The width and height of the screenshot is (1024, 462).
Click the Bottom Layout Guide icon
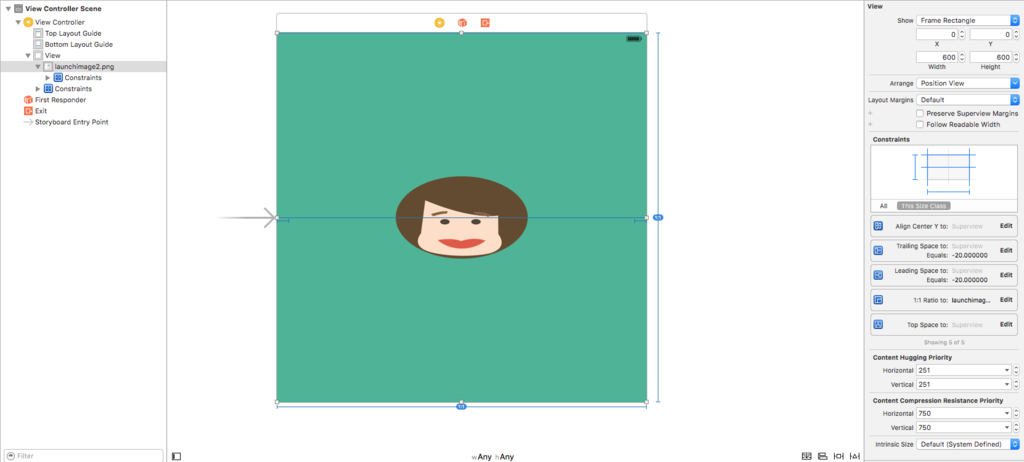pyautogui.click(x=38, y=44)
